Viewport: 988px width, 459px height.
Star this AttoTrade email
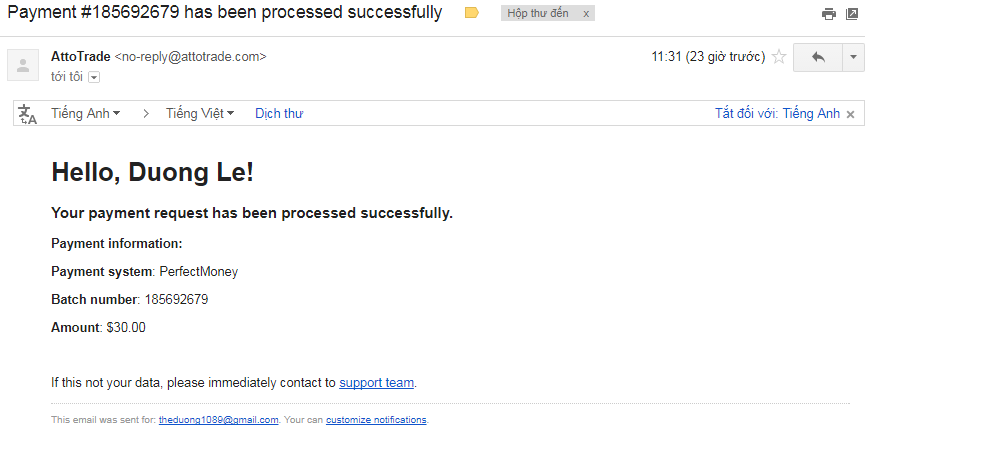pyautogui.click(x=779, y=57)
